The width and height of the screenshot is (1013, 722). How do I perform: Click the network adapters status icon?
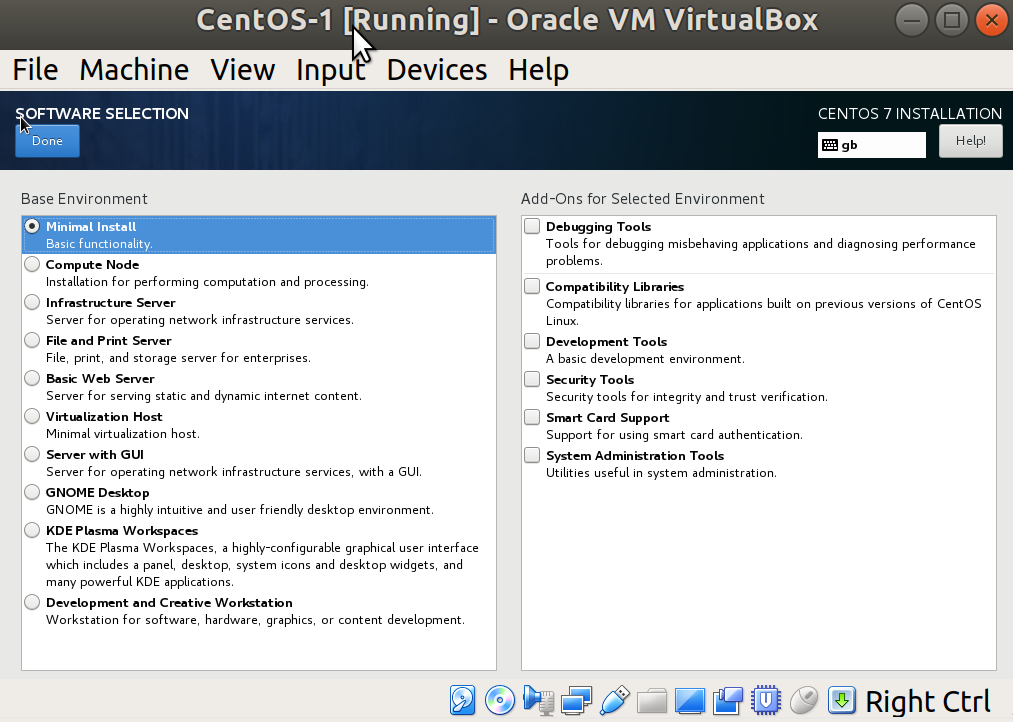pyautogui.click(x=576, y=700)
